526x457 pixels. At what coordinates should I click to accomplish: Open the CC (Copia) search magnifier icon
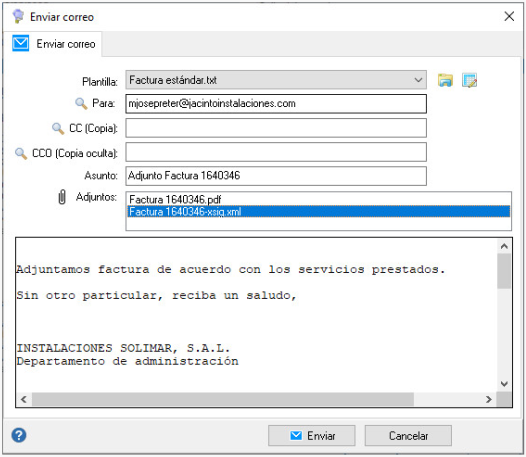point(58,128)
